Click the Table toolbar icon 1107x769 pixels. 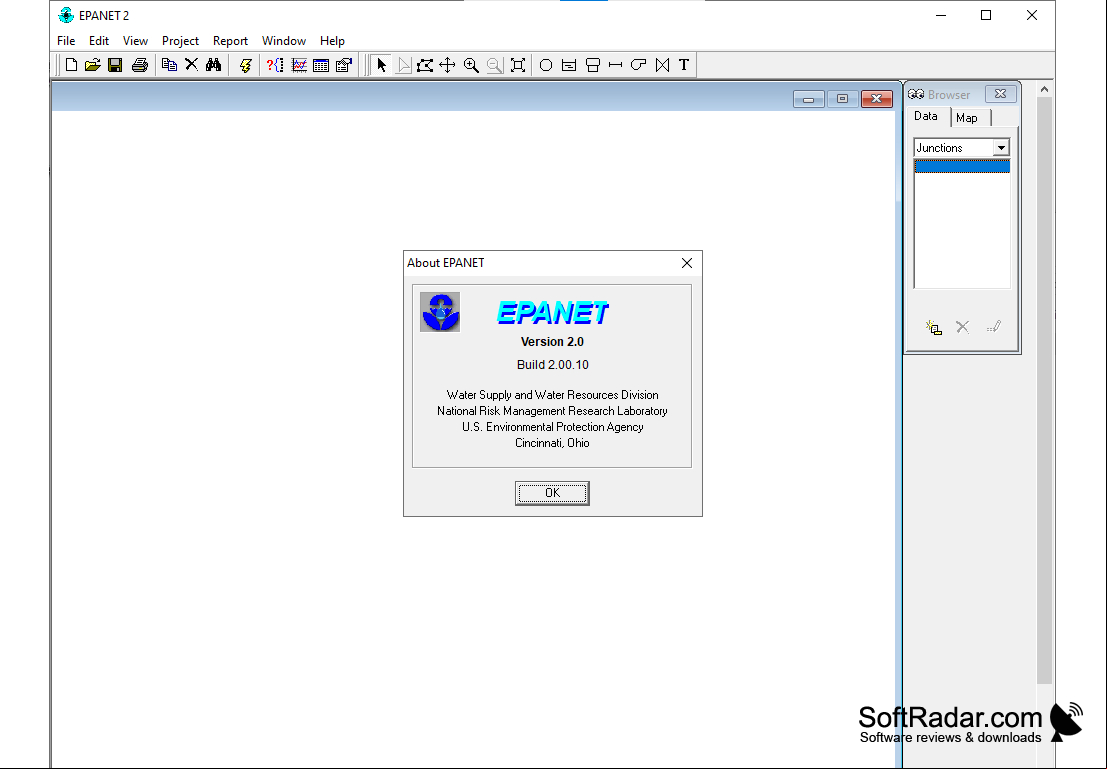tap(321, 65)
